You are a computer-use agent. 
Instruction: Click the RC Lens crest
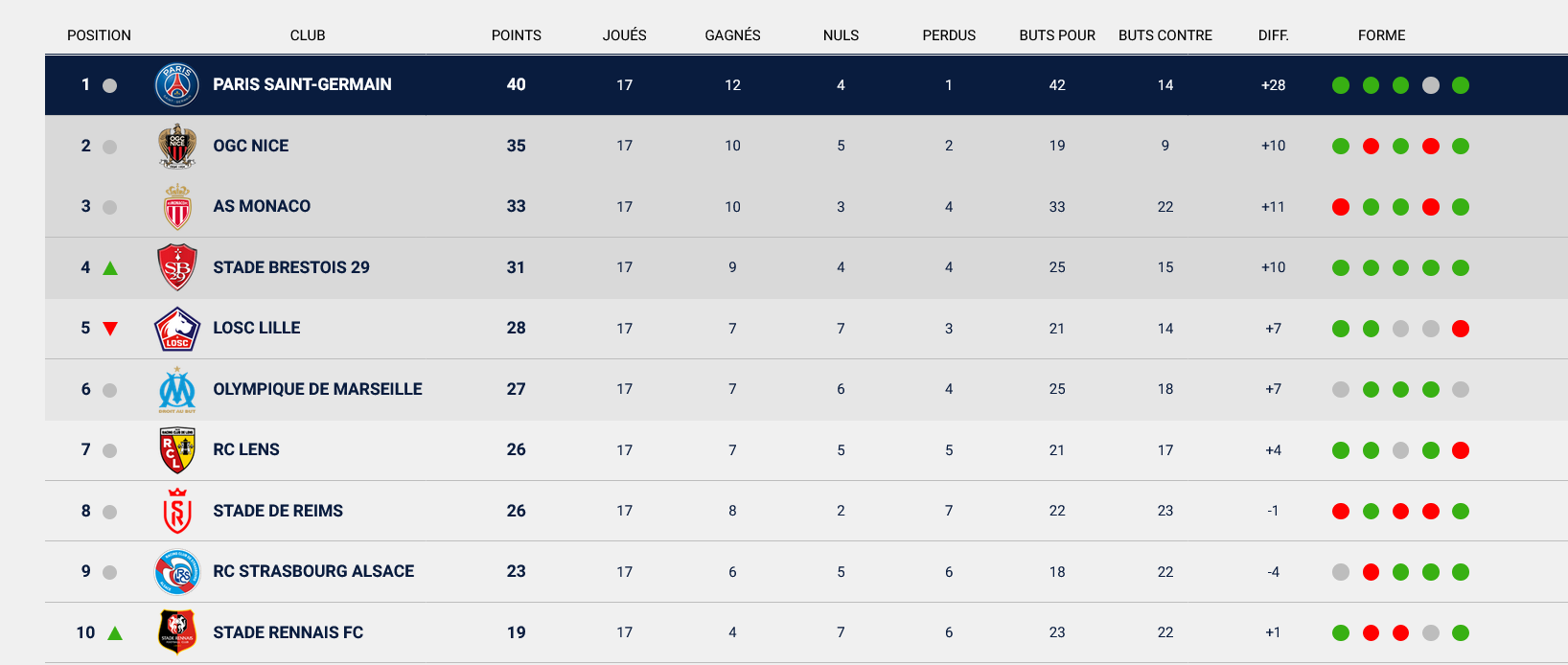click(x=177, y=450)
